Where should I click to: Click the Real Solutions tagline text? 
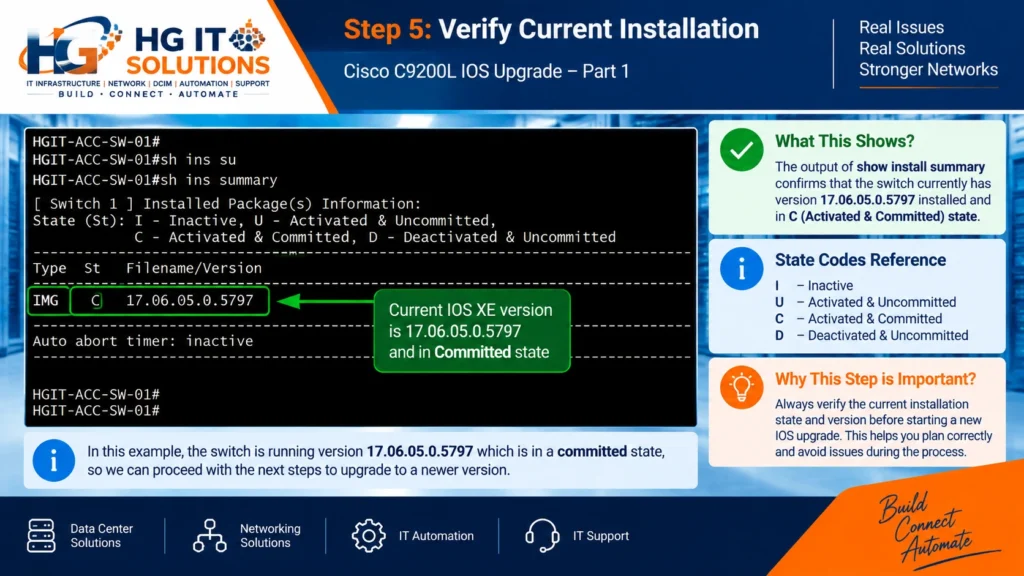pyautogui.click(x=912, y=48)
